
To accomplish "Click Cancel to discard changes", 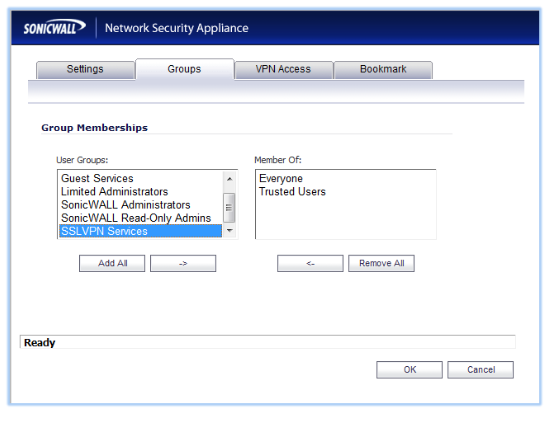I will (x=481, y=370).
